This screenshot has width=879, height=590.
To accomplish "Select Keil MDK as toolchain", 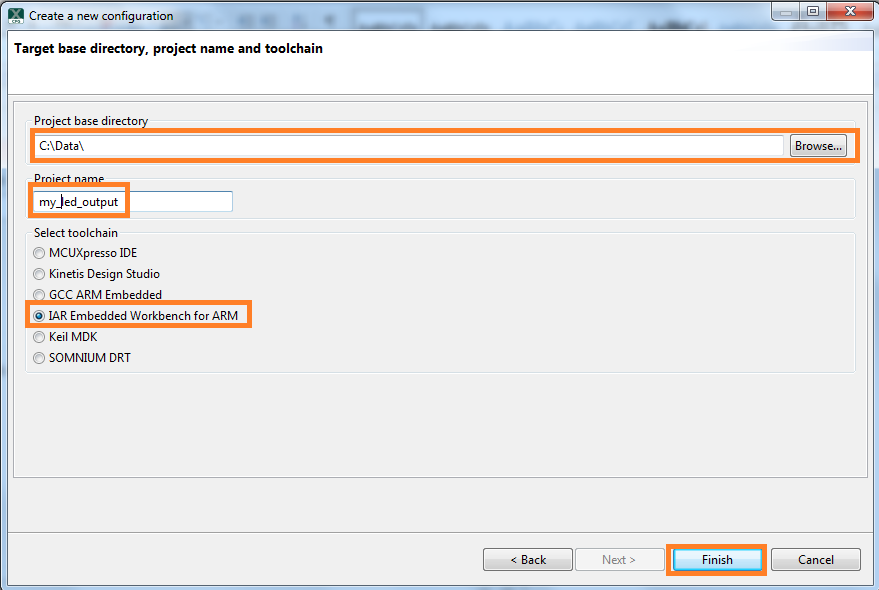I will click(40, 337).
